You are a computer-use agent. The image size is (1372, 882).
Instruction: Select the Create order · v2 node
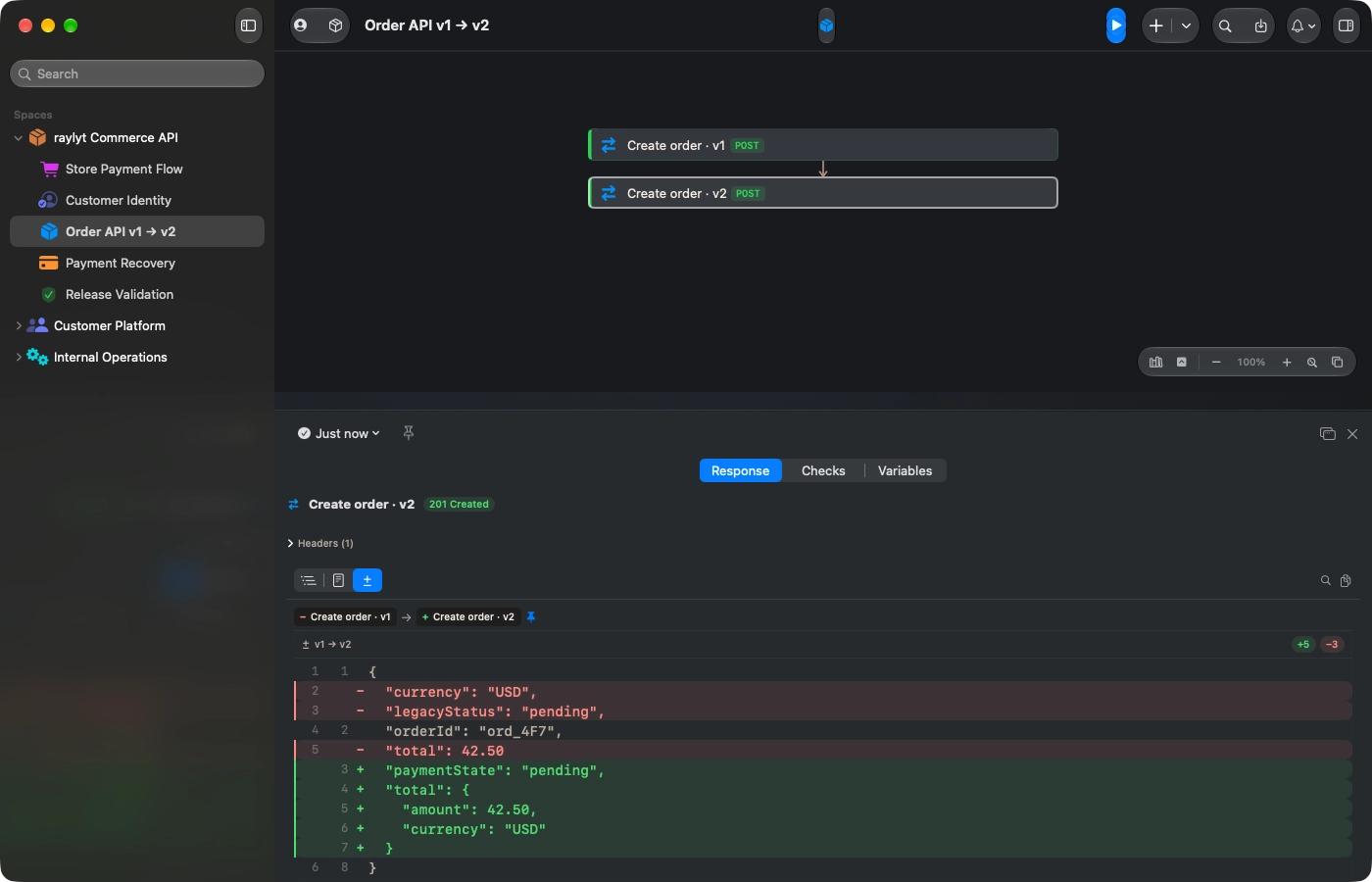pos(823,193)
